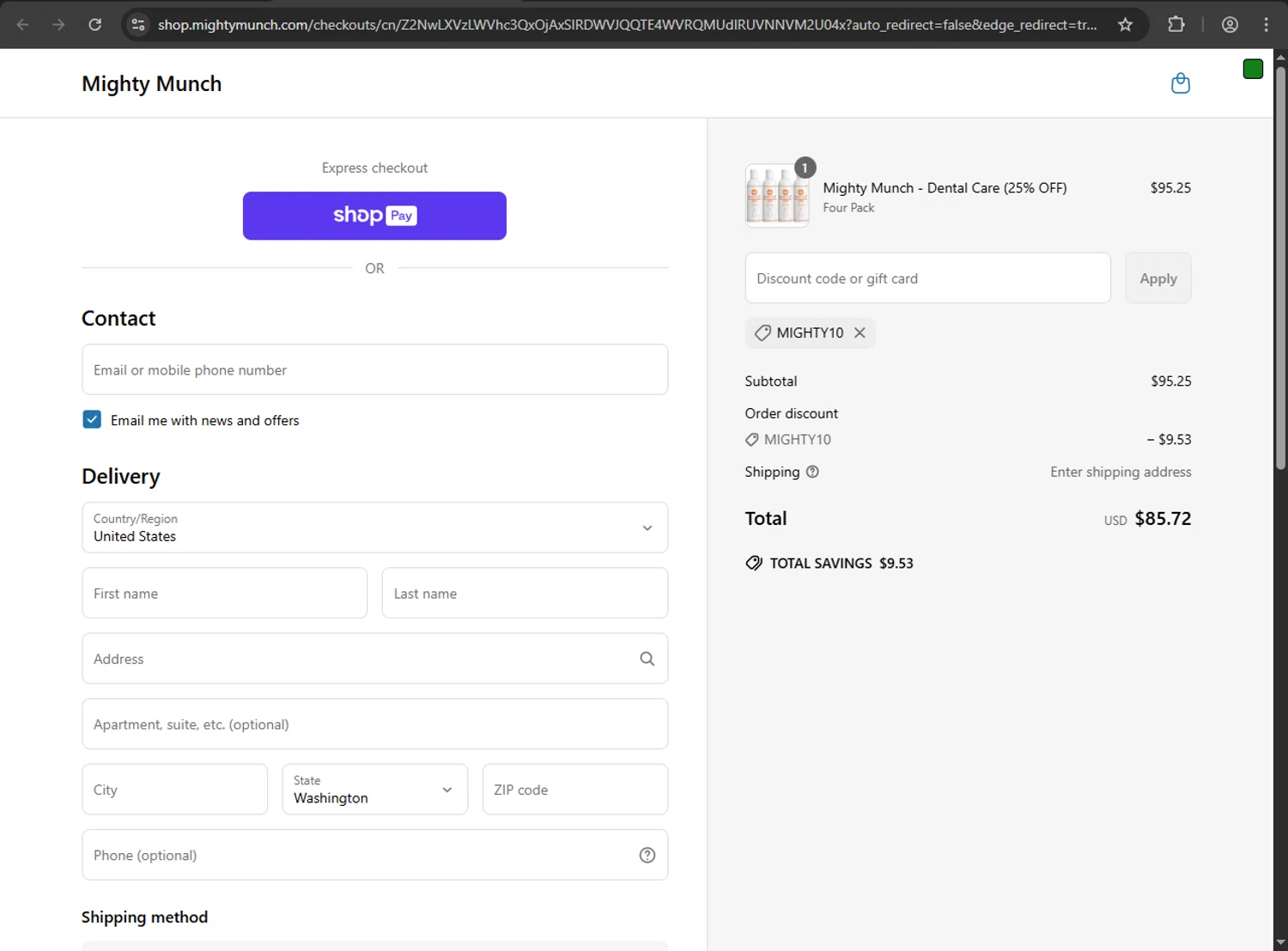Focus the City field

[x=175, y=789]
